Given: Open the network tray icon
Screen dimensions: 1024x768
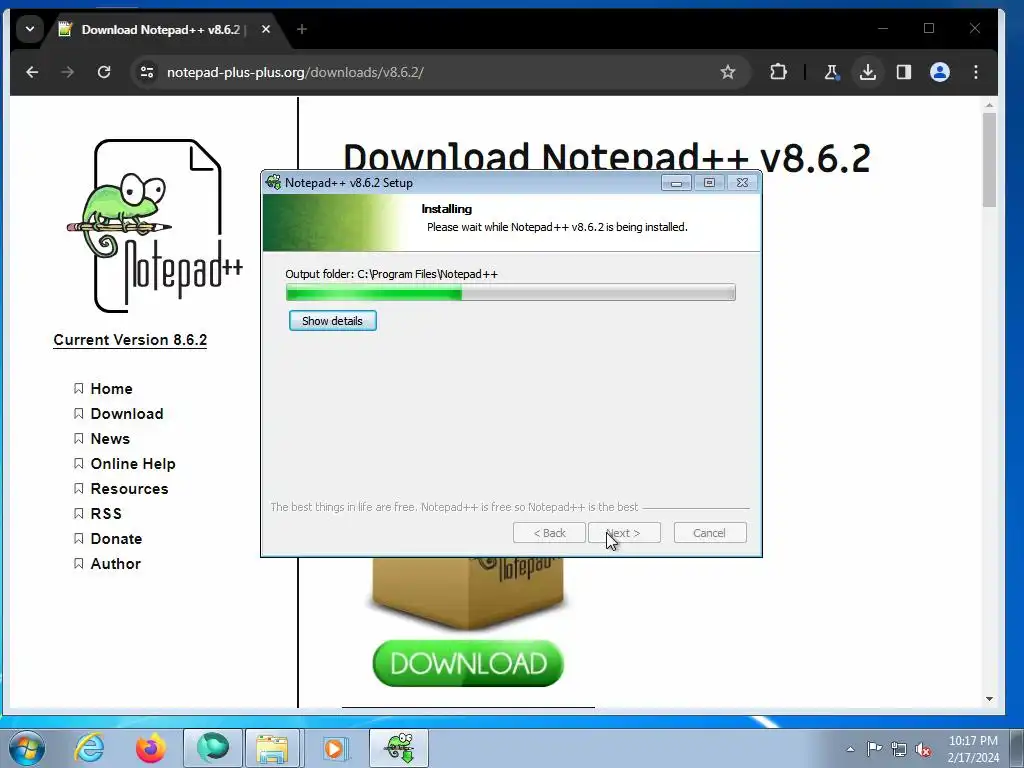Looking at the screenshot, I should (899, 749).
